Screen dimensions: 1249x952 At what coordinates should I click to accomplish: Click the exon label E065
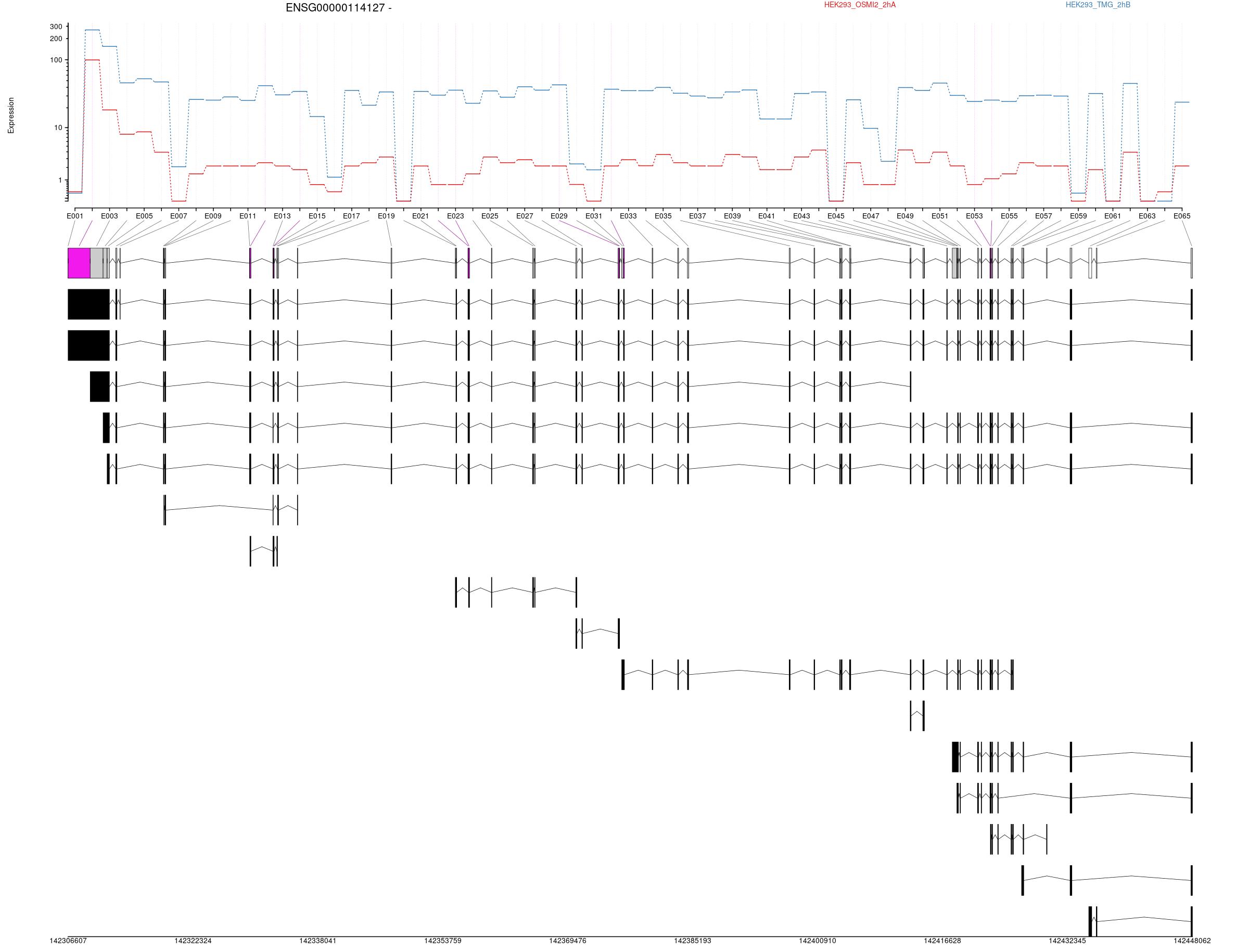[1182, 216]
